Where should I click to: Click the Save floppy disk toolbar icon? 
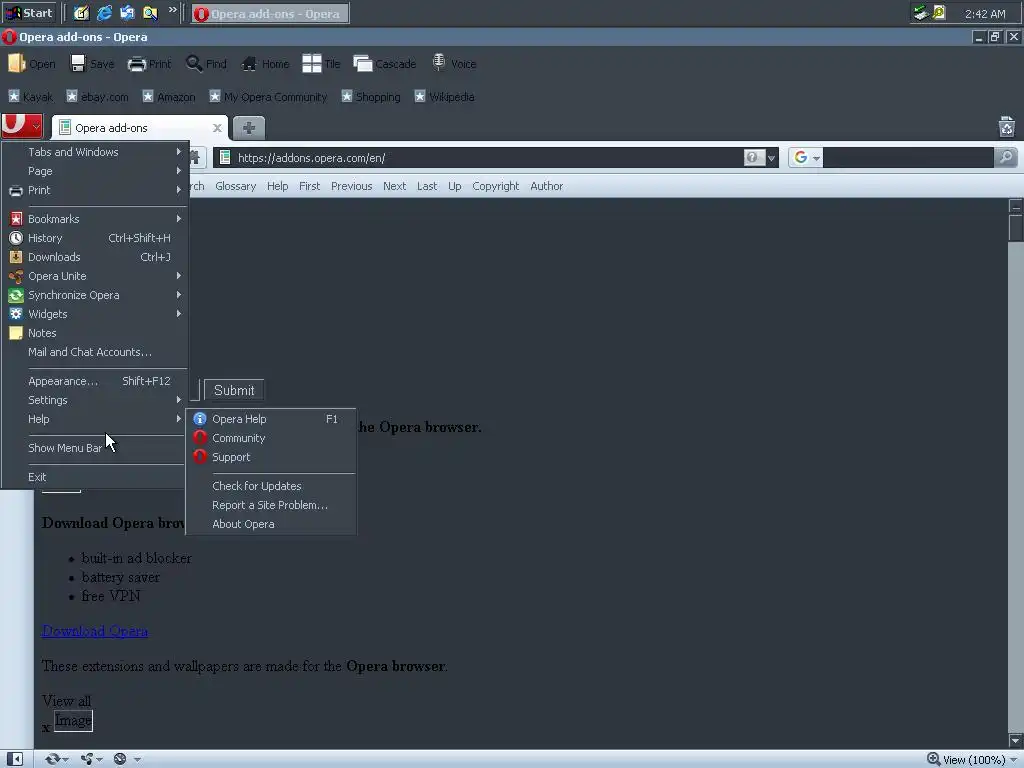click(78, 63)
